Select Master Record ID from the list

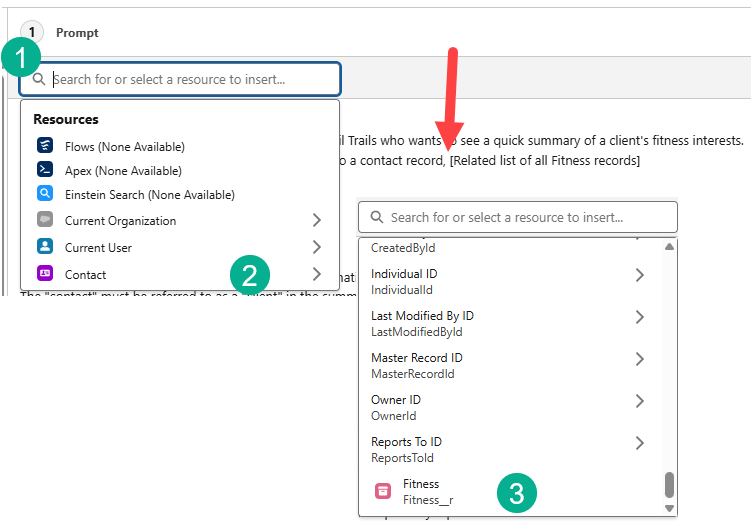coord(416,365)
